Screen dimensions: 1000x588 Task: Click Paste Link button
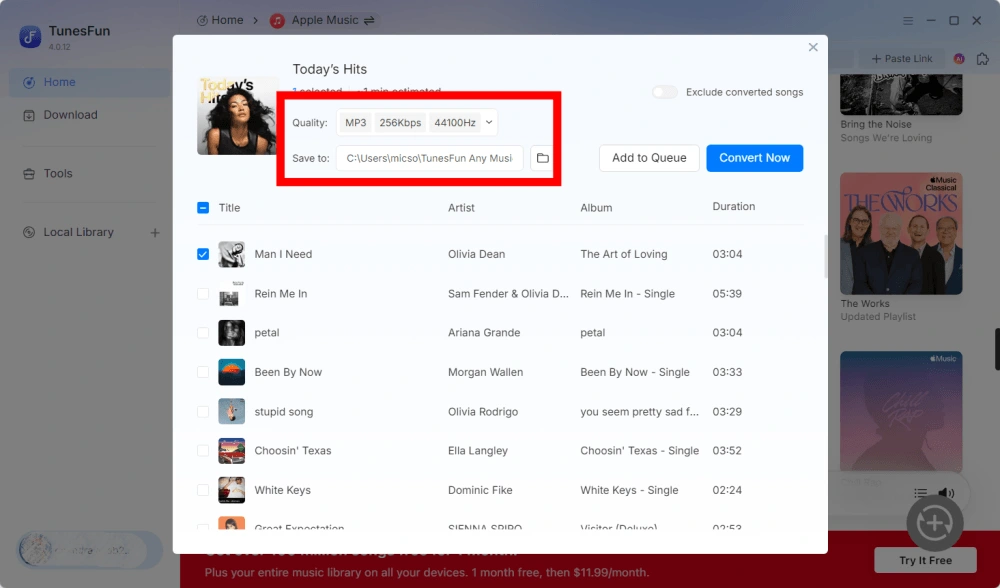[x=902, y=59]
